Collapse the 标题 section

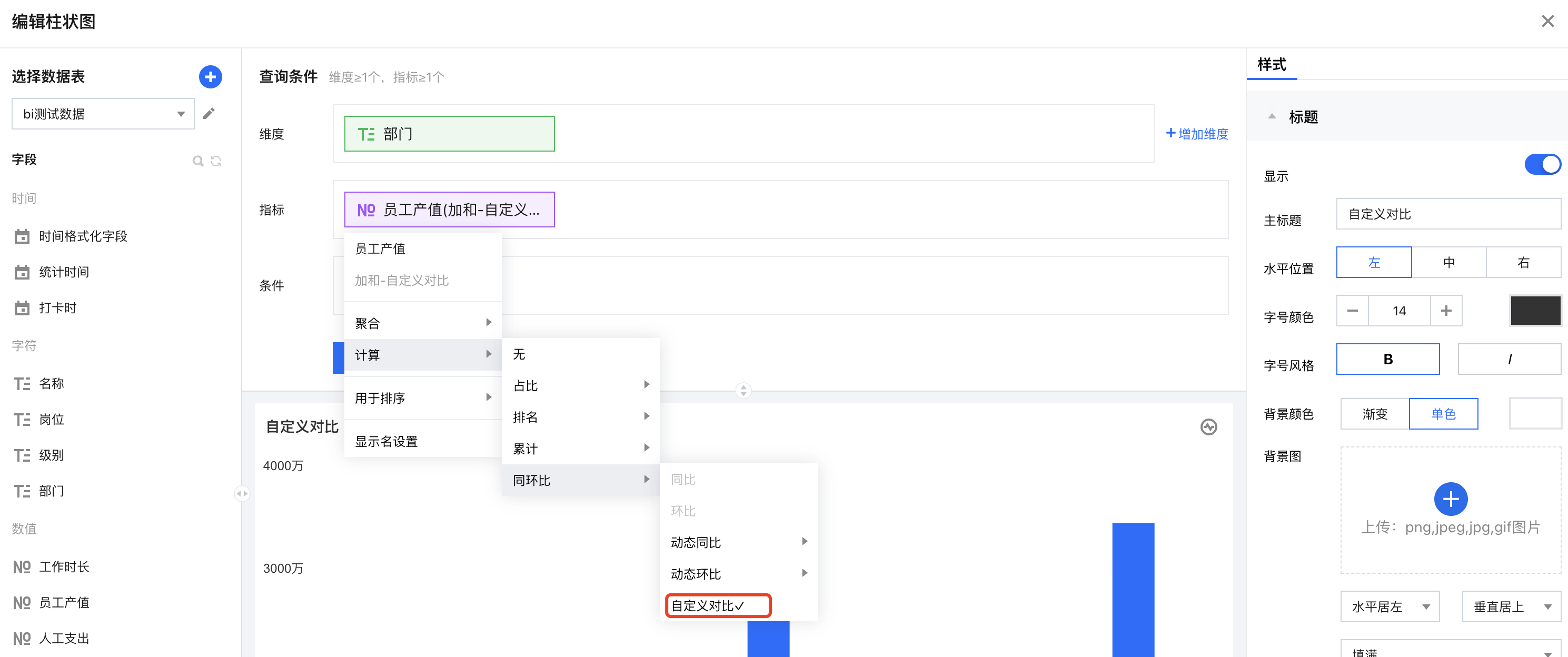coord(1272,117)
